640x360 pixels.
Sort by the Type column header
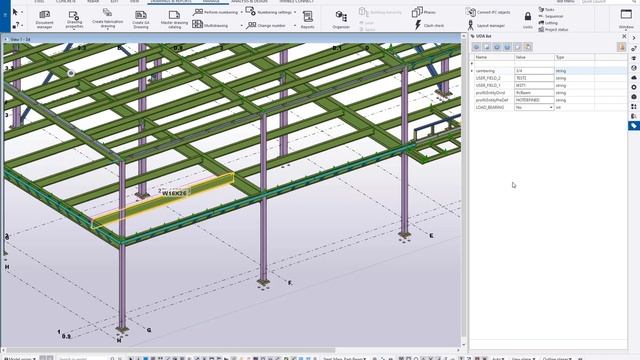574,58
